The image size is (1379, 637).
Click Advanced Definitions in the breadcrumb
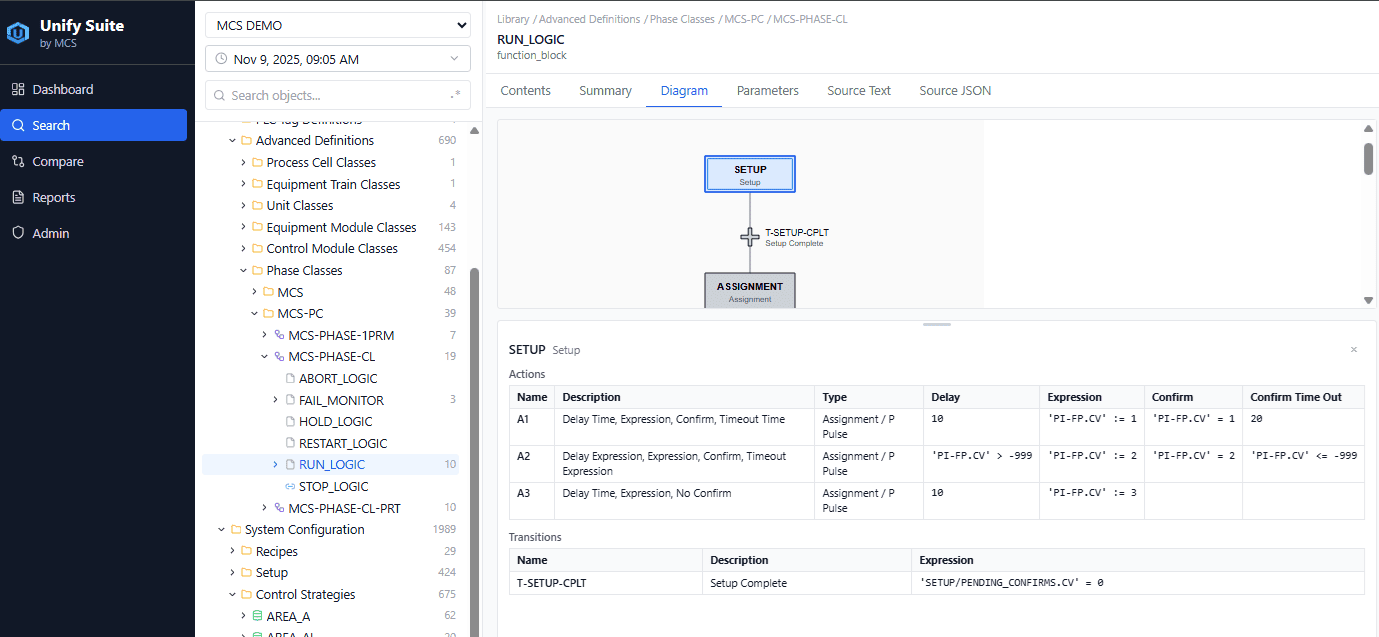pos(590,19)
